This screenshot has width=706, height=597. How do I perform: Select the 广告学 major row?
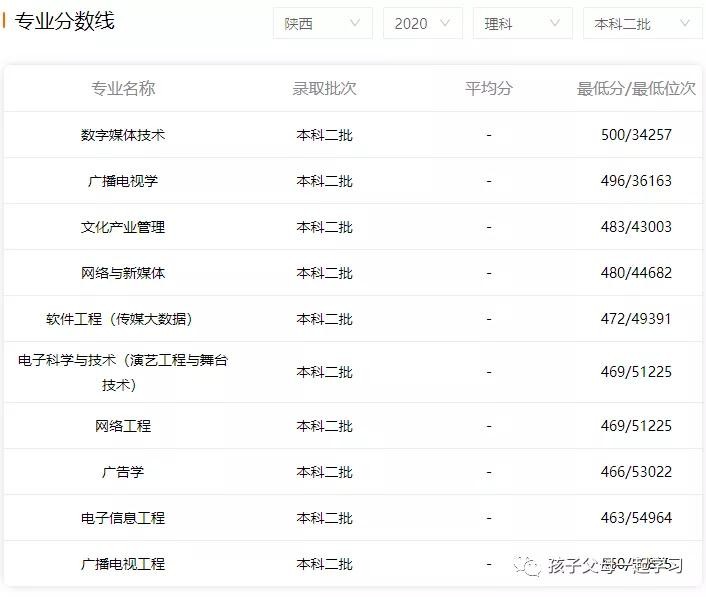123,472
